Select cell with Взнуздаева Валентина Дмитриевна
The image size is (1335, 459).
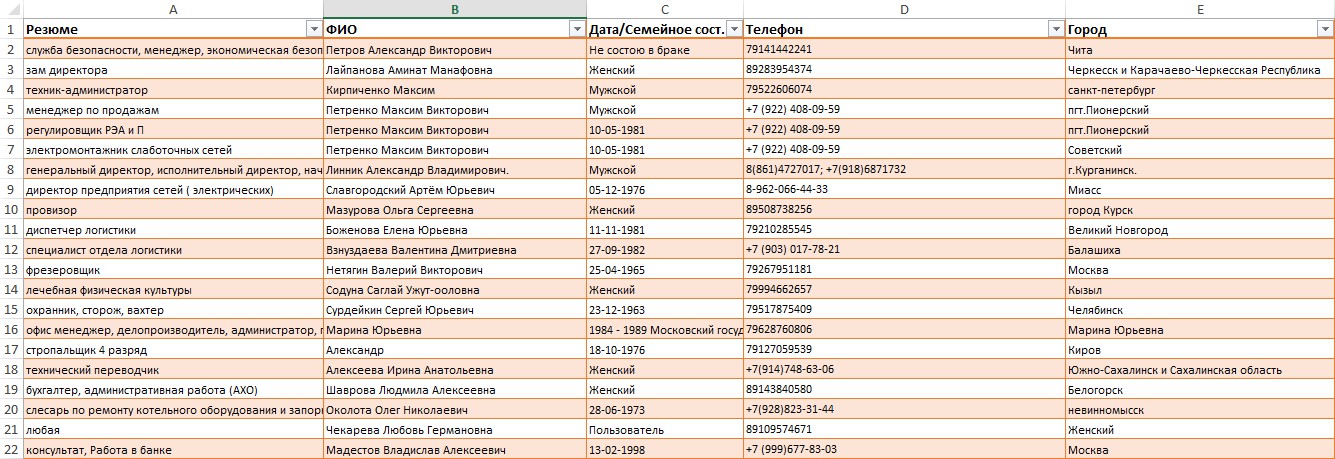point(455,250)
